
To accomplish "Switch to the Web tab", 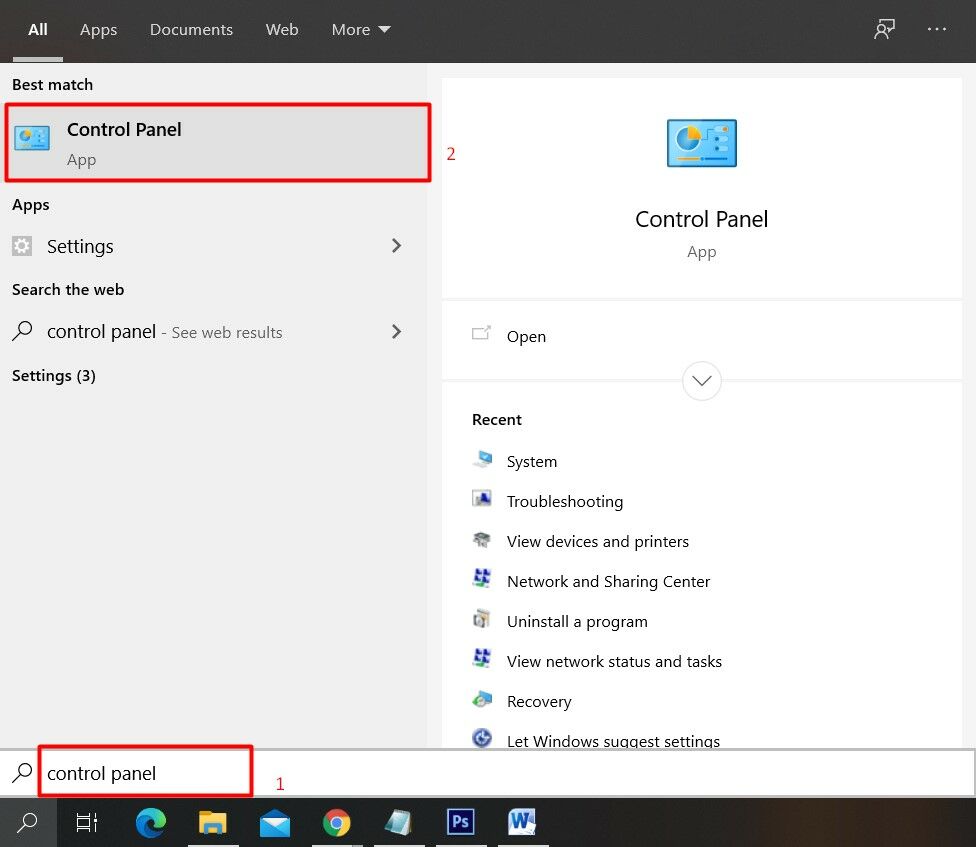I will [x=281, y=29].
